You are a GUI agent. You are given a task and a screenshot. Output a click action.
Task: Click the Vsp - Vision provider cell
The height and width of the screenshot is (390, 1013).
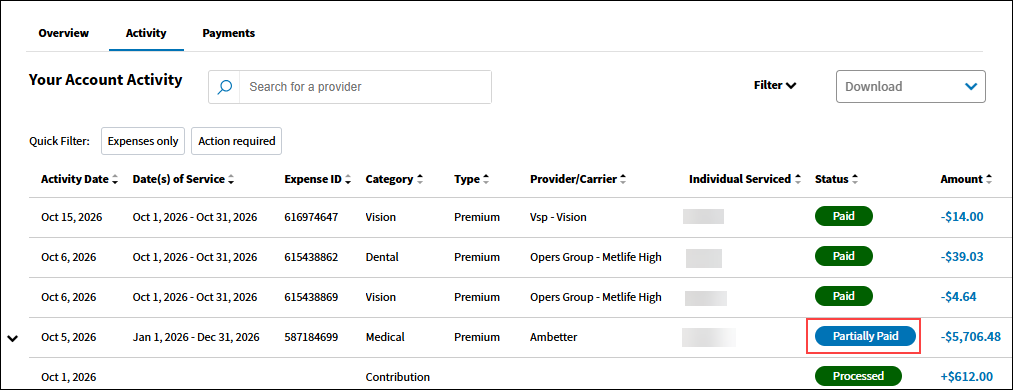click(x=558, y=217)
